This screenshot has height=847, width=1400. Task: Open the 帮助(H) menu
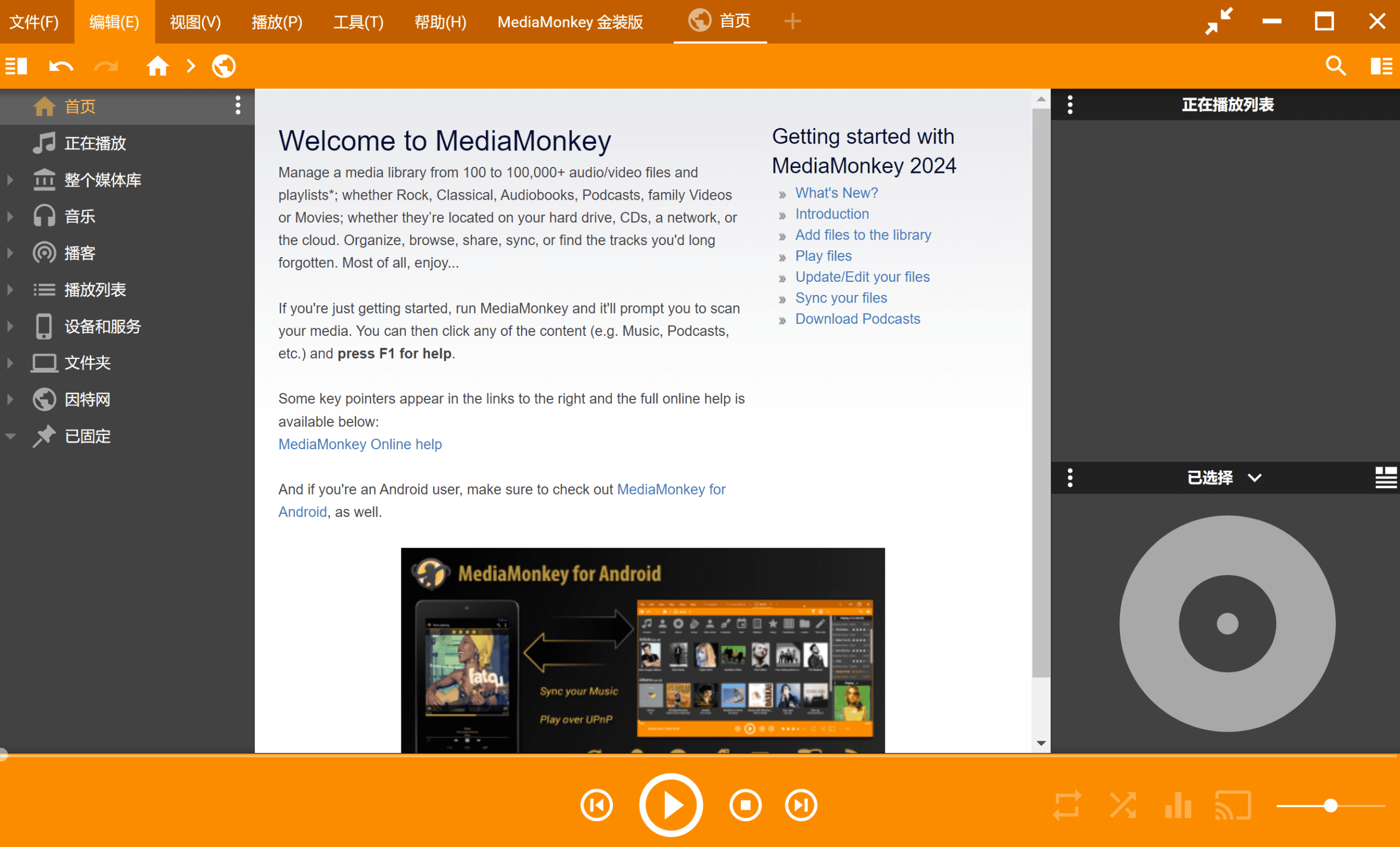pyautogui.click(x=440, y=21)
